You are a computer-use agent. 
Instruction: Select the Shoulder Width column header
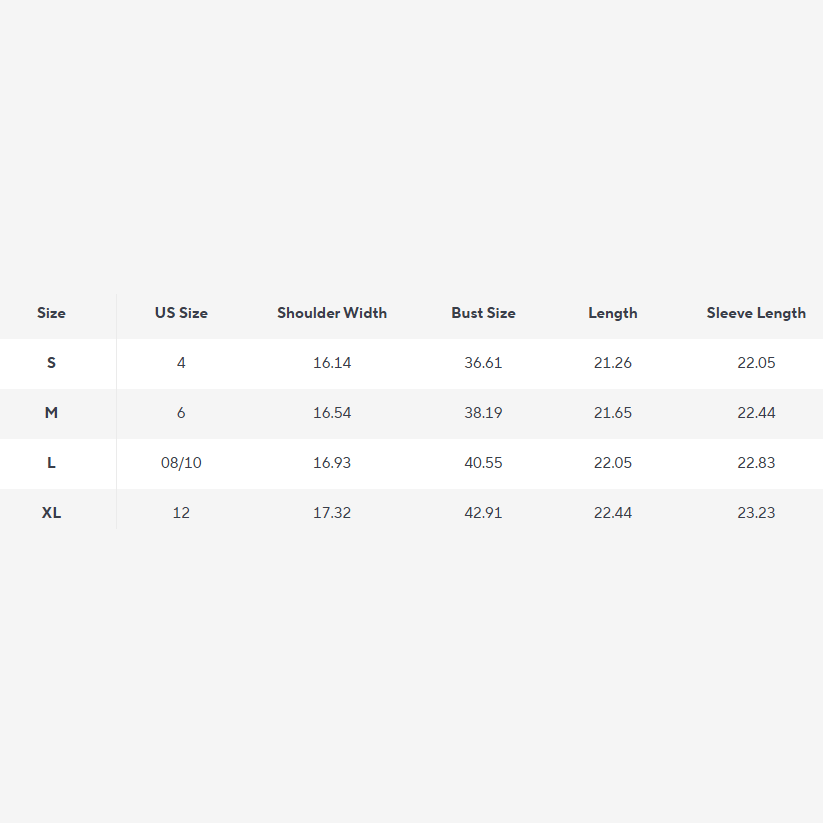pos(332,313)
